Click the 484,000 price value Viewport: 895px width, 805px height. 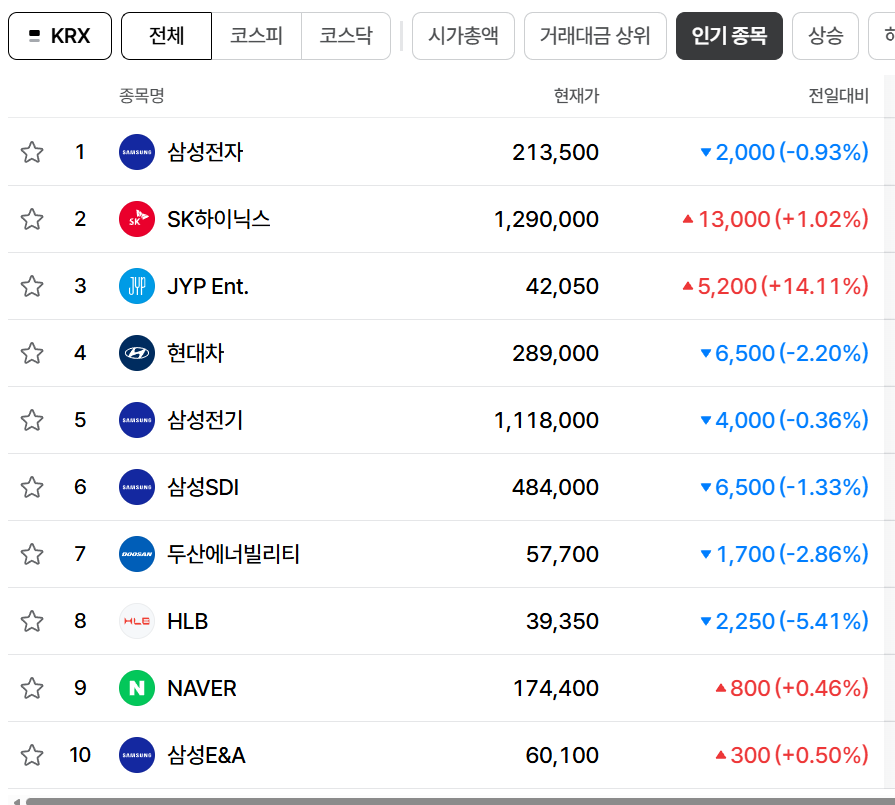tap(555, 487)
